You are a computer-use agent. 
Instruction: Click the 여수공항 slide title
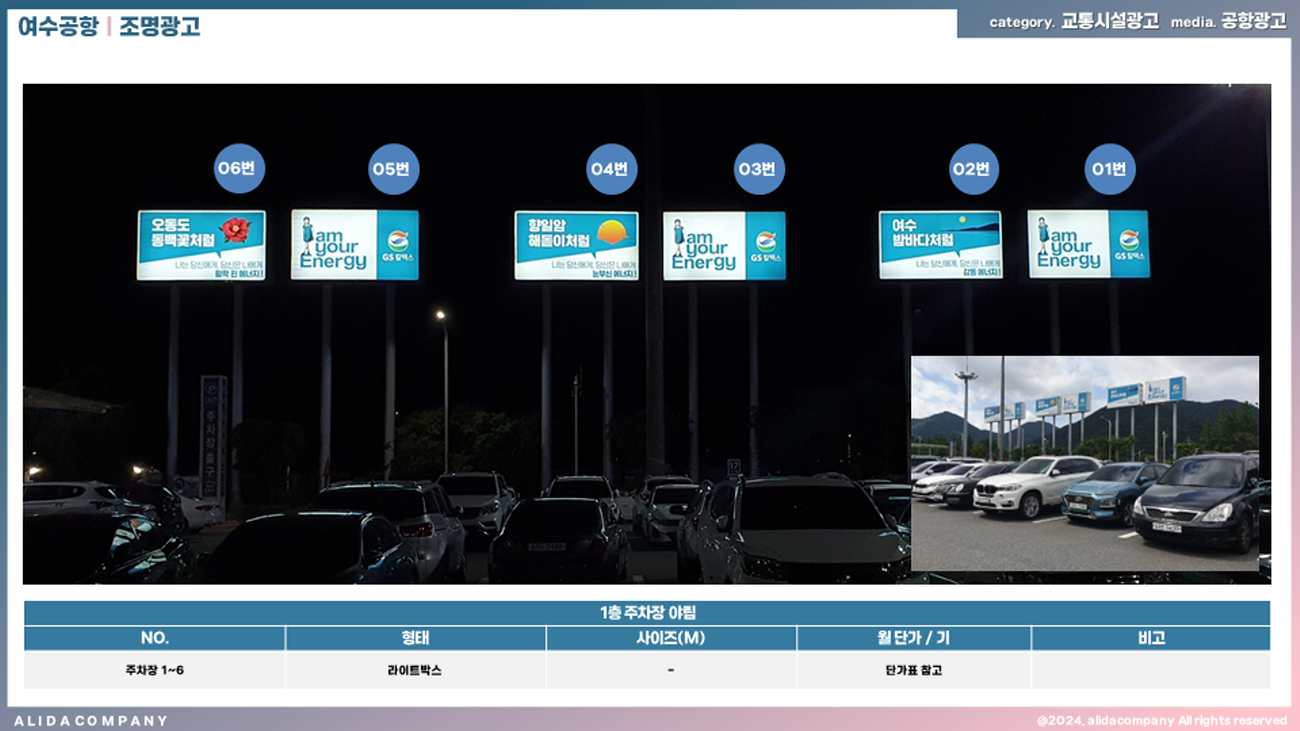(58, 27)
